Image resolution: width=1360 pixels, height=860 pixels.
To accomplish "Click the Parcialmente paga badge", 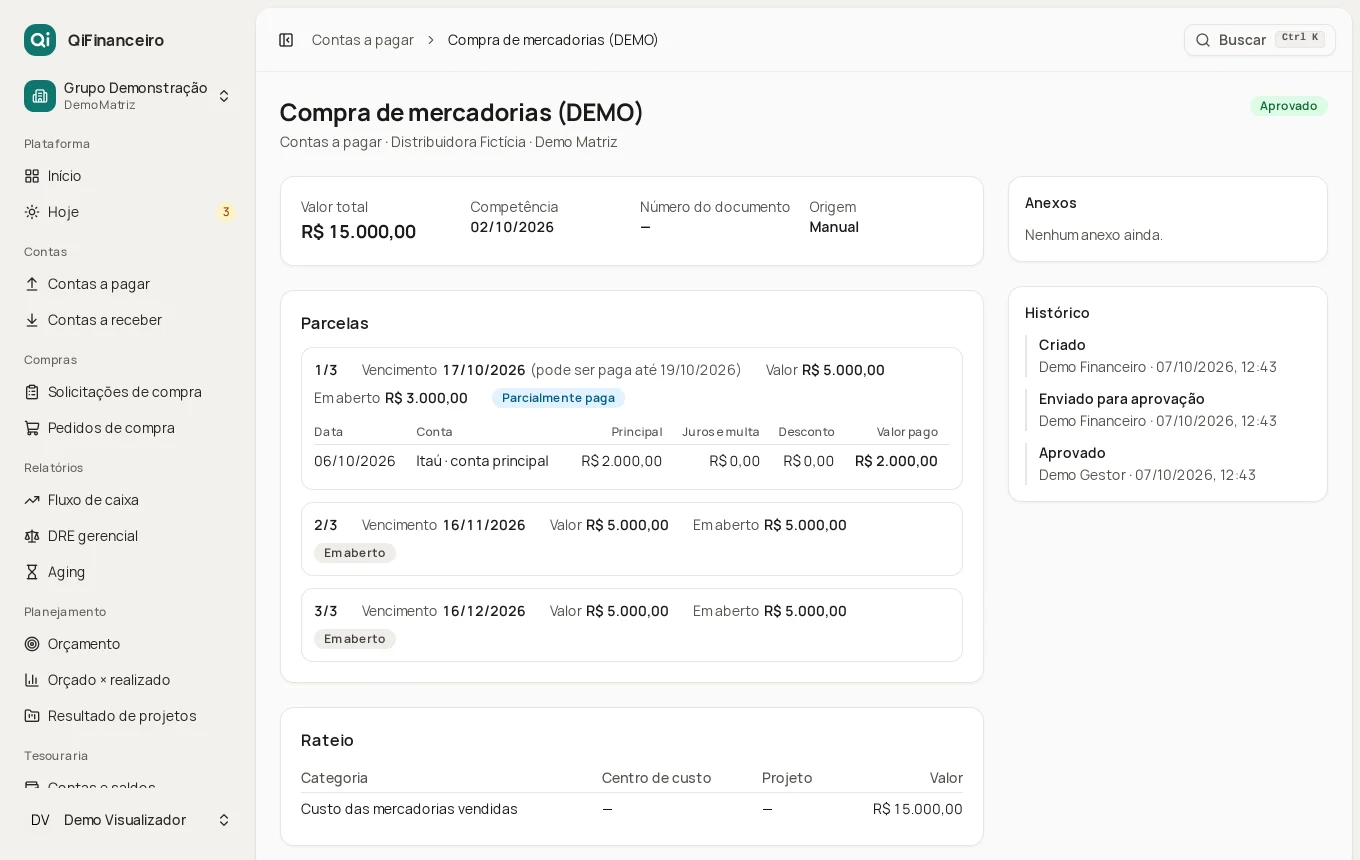I will (x=558, y=398).
